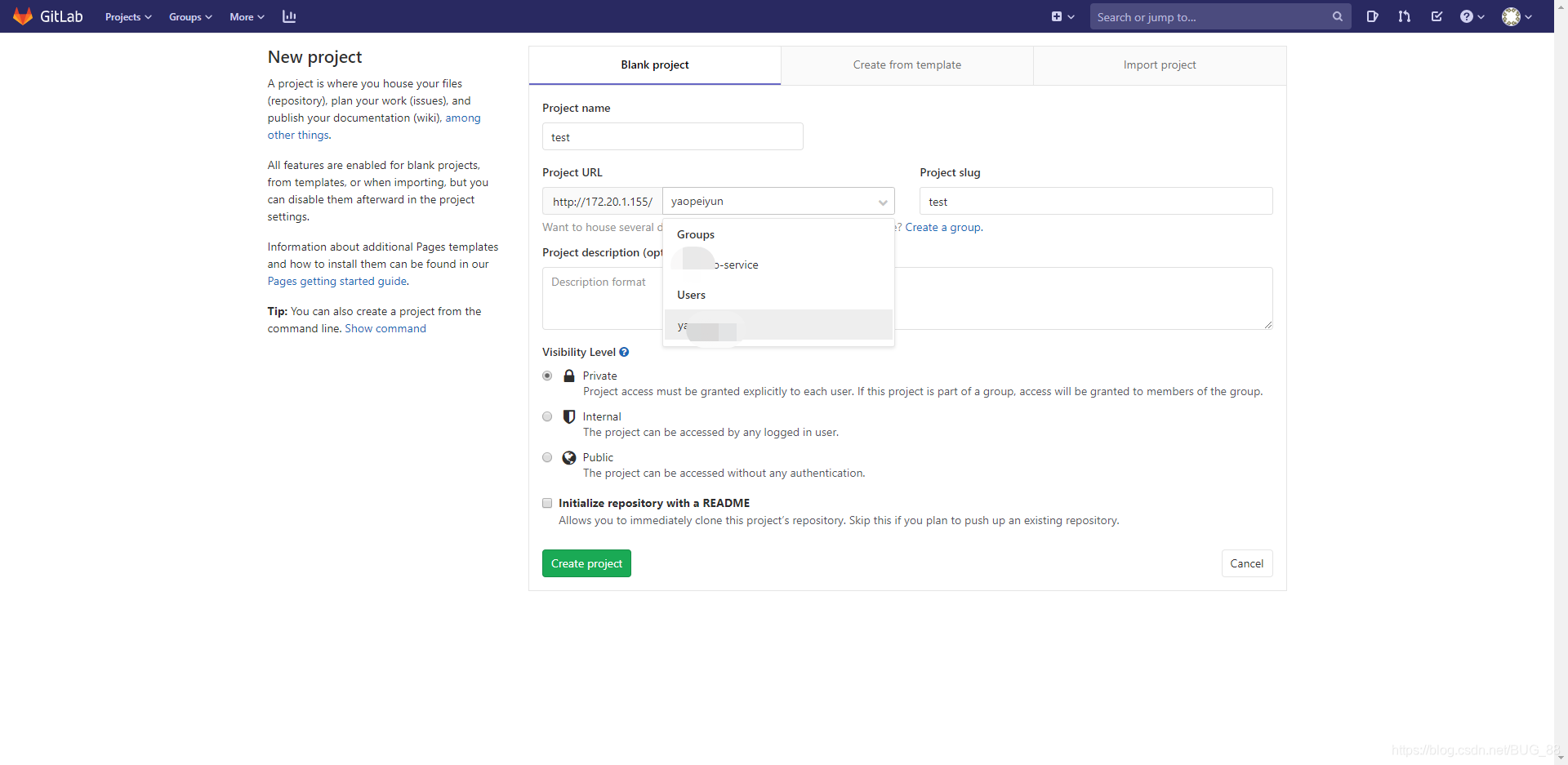Image resolution: width=1568 pixels, height=765 pixels.
Task: Expand the Groups navbar dropdown
Action: pos(190,16)
